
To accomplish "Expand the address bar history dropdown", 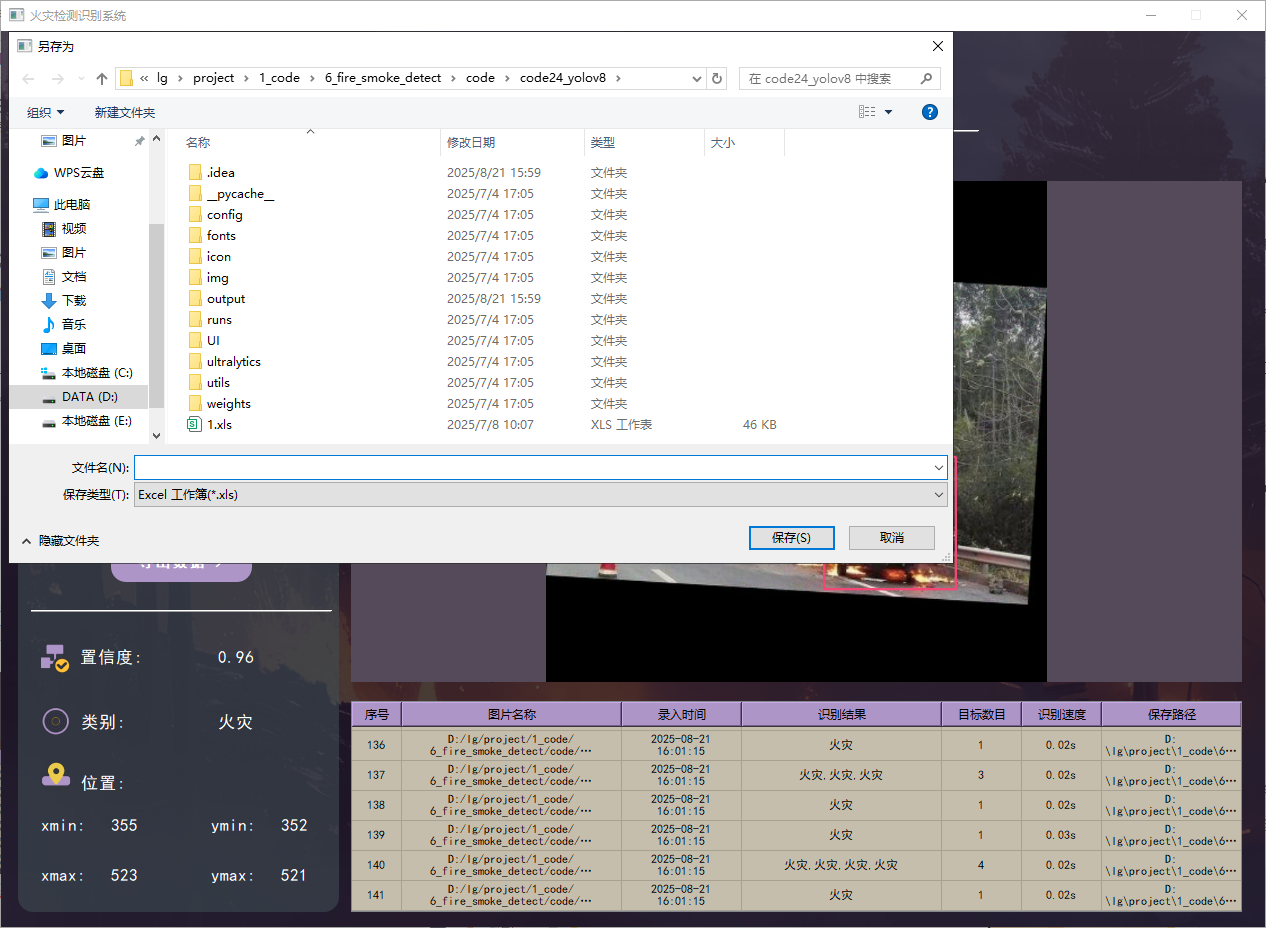I will click(697, 78).
